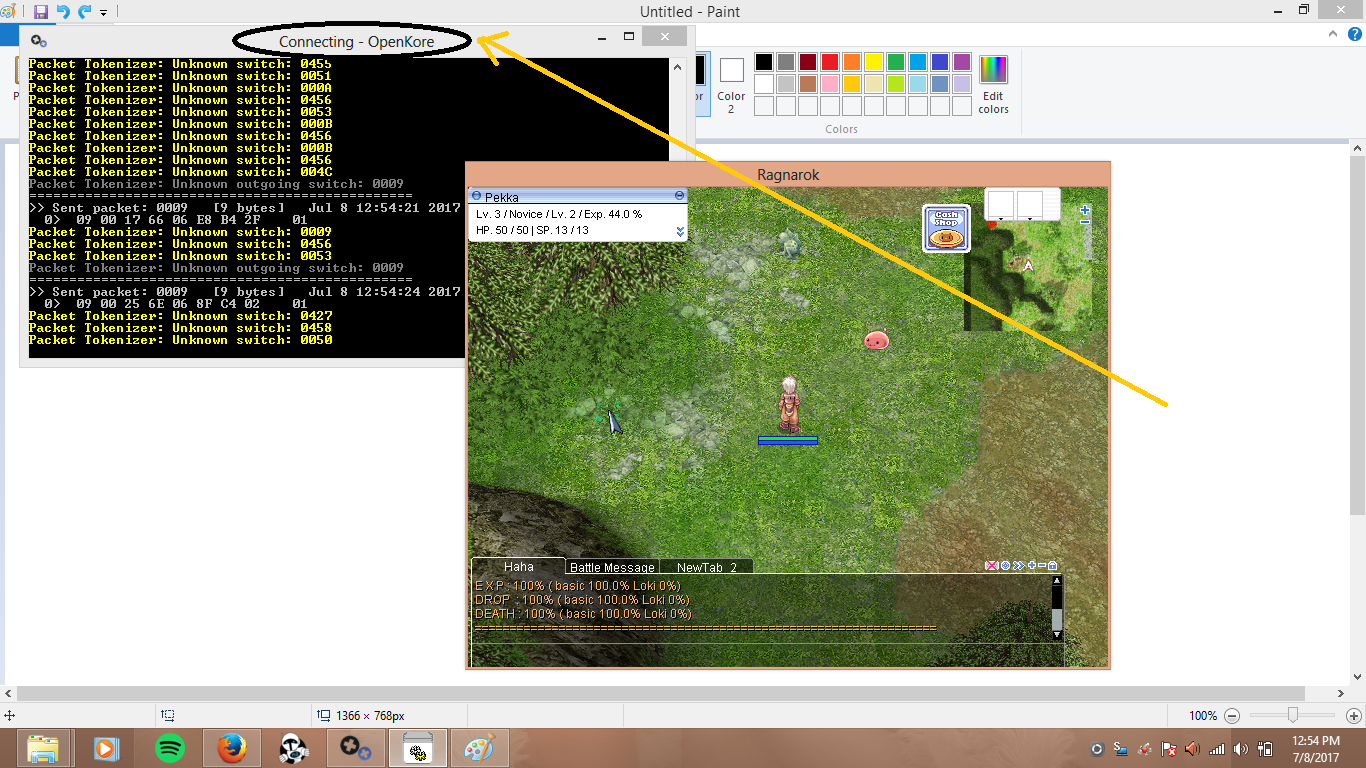Open the taskbar clock showing 12:54 PM

pyautogui.click(x=1315, y=748)
